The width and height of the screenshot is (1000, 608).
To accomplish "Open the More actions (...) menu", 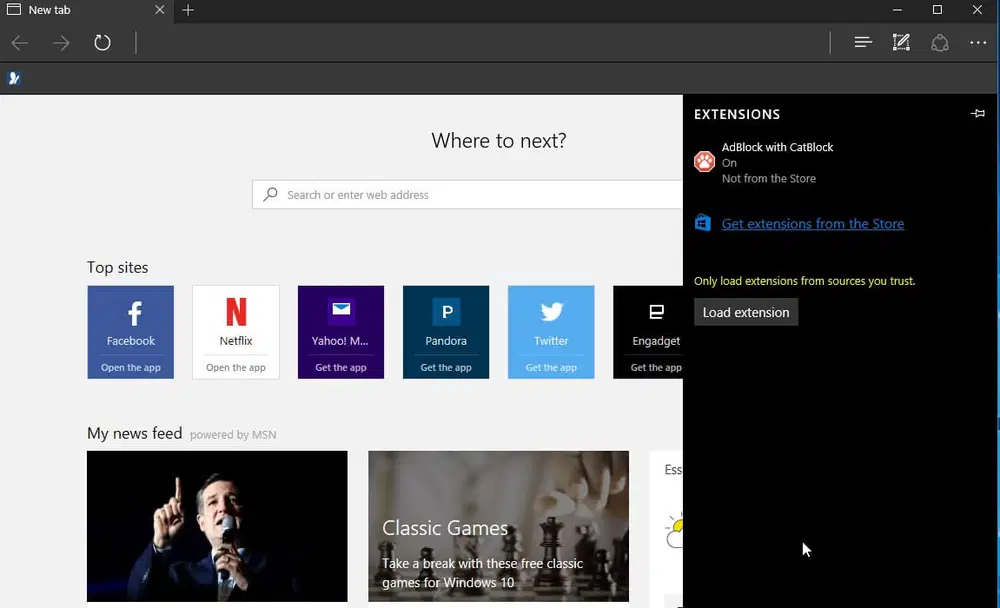I will [x=978, y=42].
